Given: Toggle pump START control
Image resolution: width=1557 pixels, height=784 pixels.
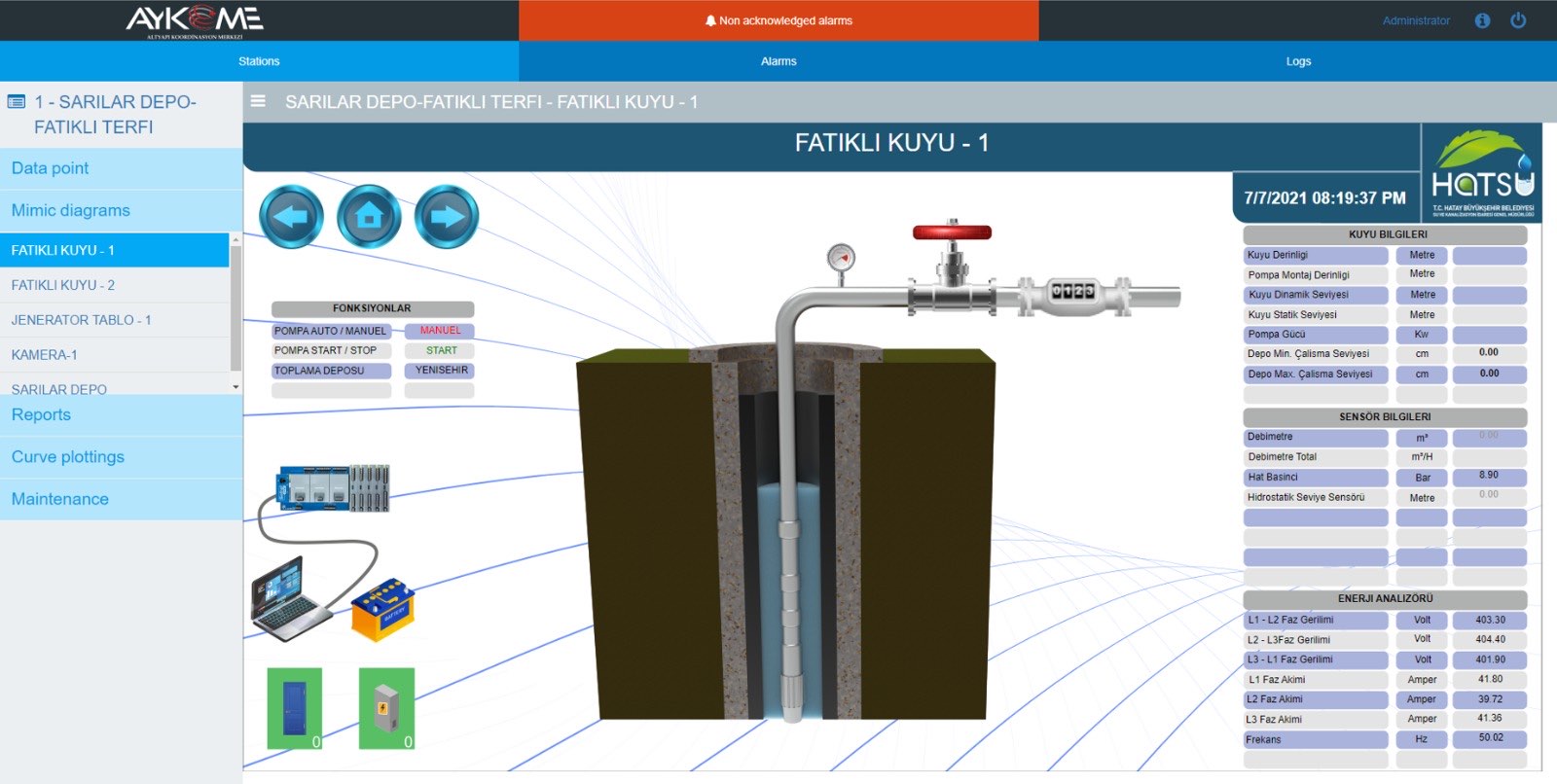Looking at the screenshot, I should [440, 350].
